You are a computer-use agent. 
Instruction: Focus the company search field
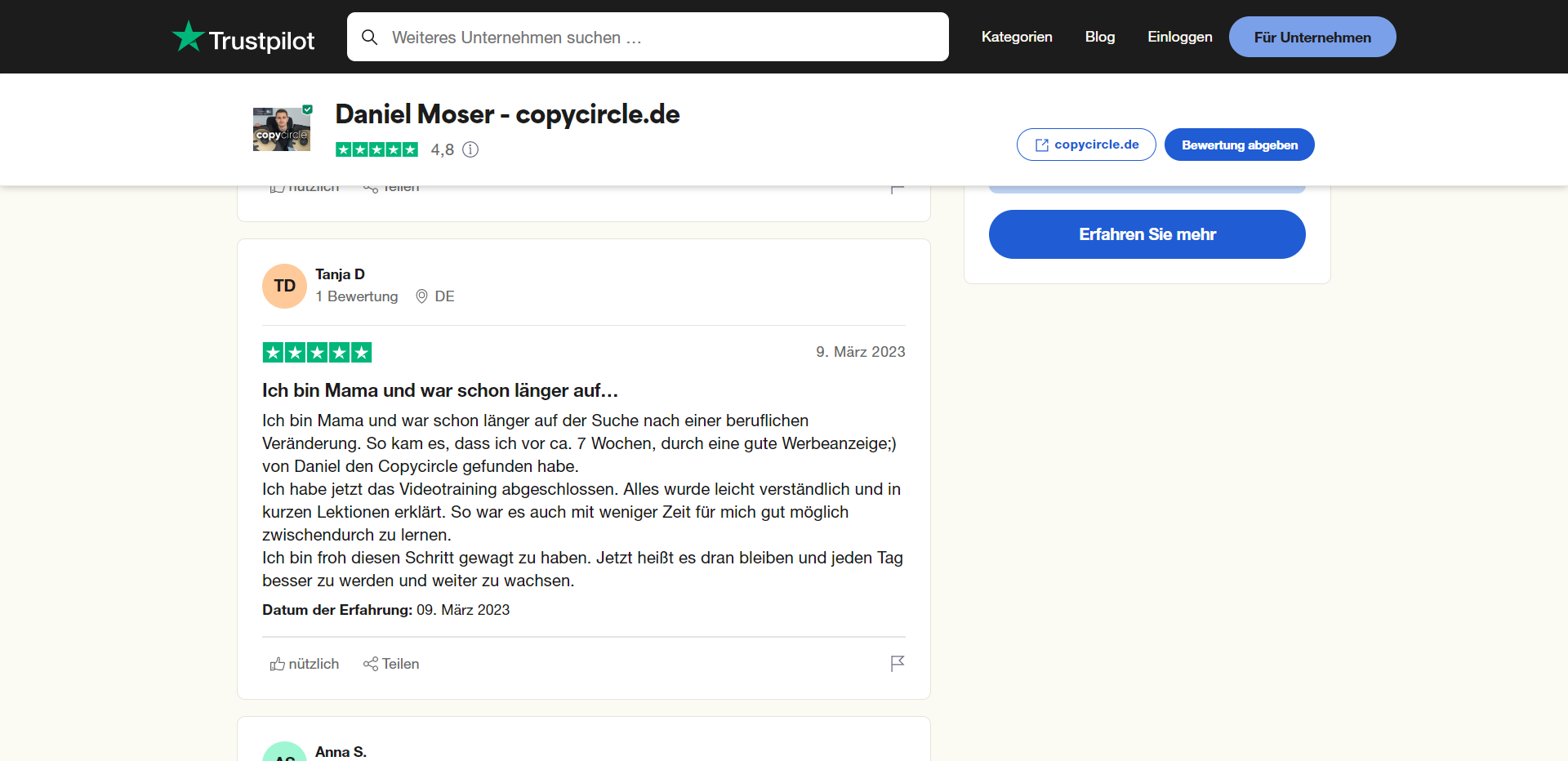(648, 37)
